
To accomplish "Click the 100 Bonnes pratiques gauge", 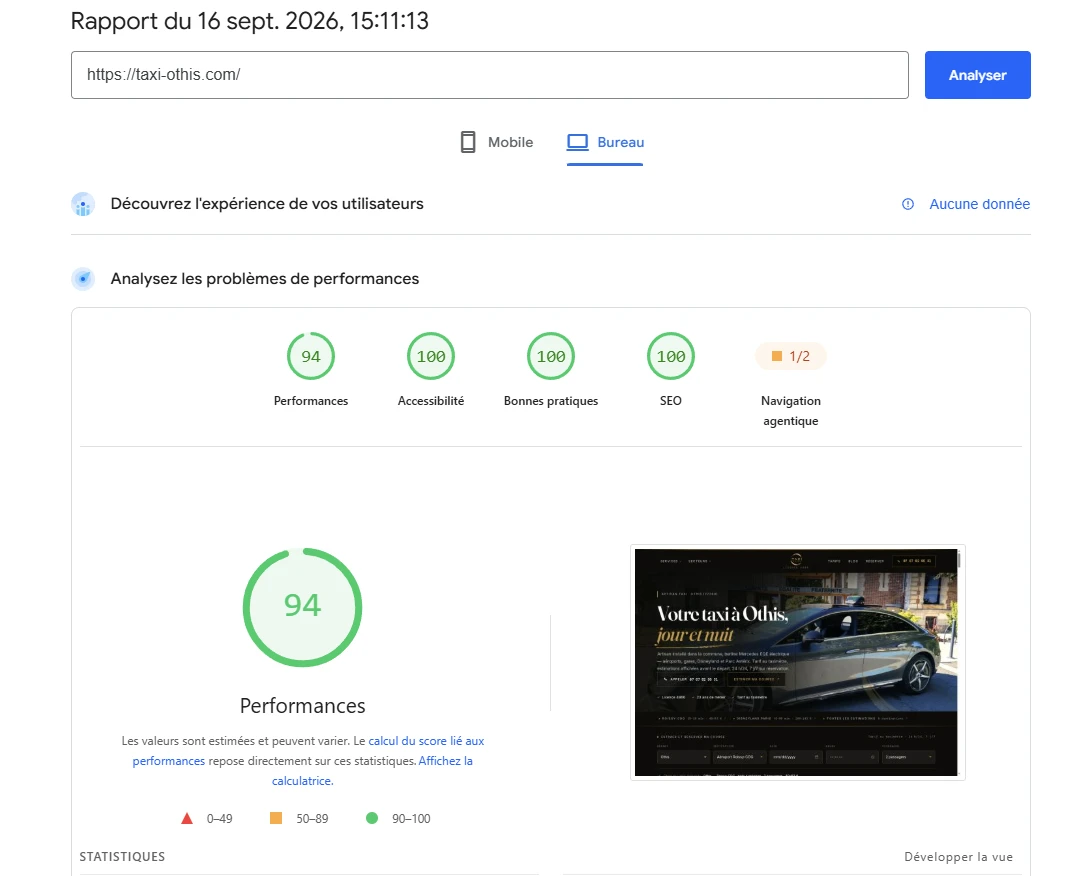I will tap(551, 356).
